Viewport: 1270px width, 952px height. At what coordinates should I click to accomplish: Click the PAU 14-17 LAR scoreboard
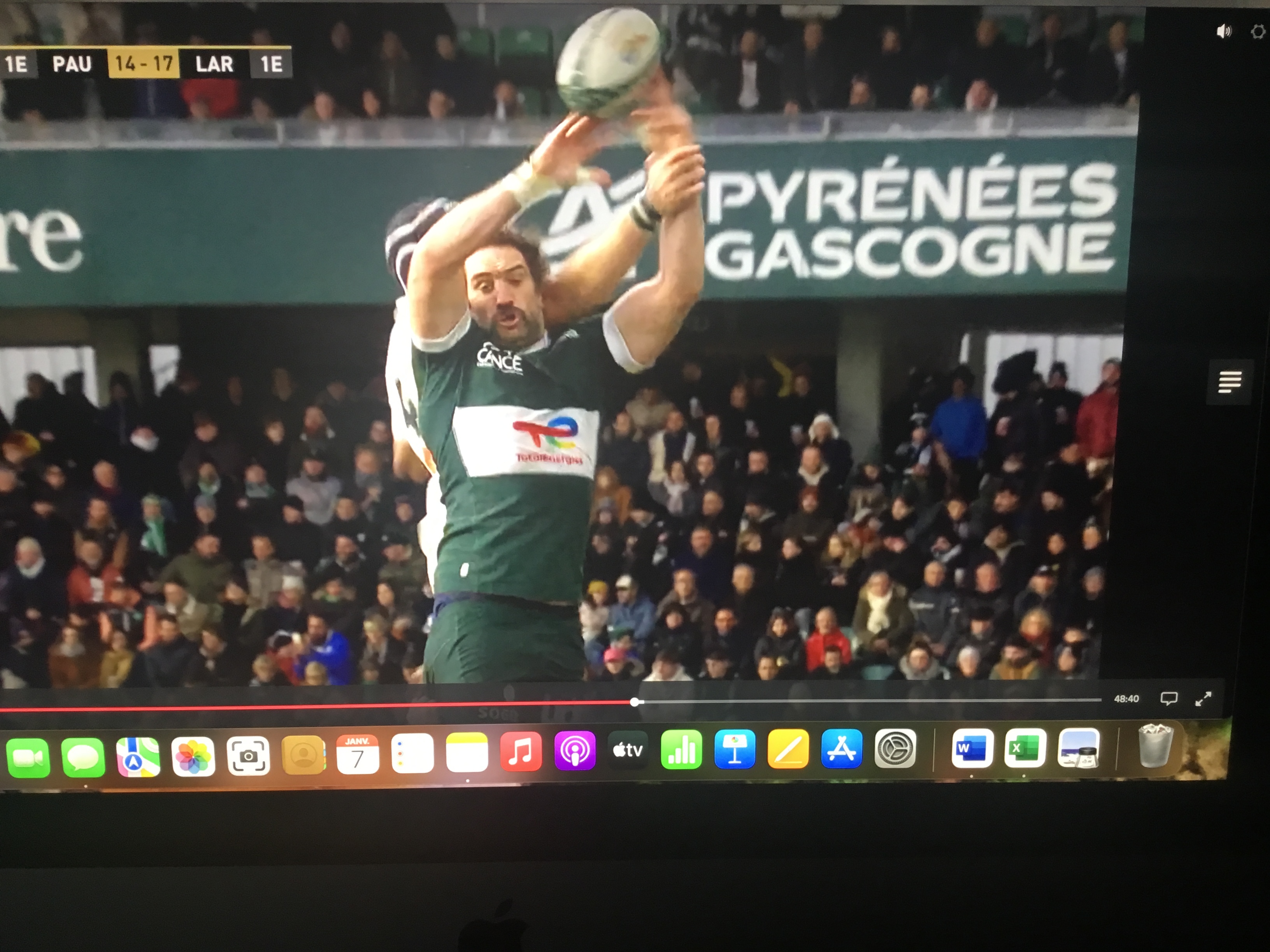[x=144, y=63]
